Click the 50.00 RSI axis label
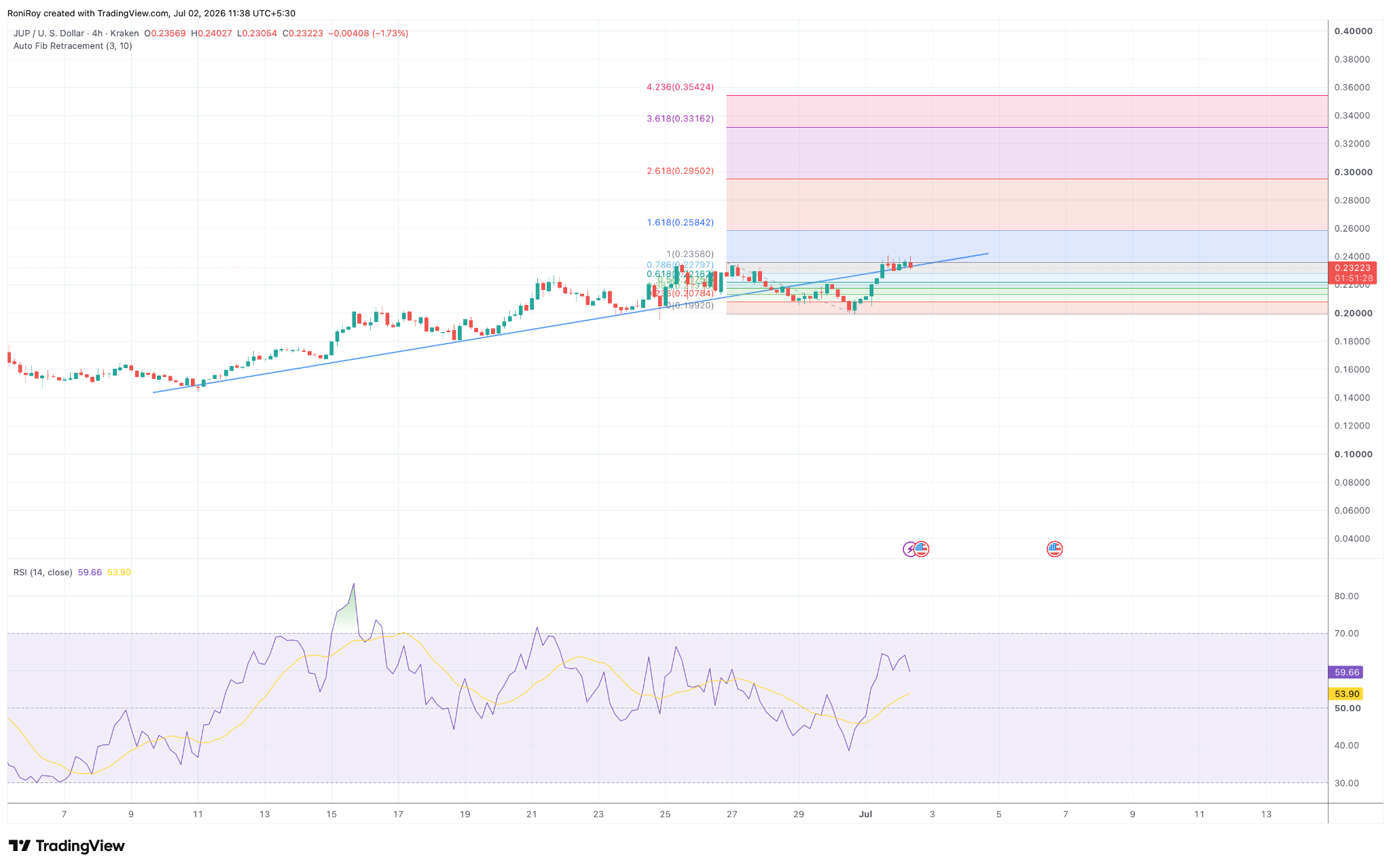The width and height of the screenshot is (1391, 868). pyautogui.click(x=1347, y=708)
